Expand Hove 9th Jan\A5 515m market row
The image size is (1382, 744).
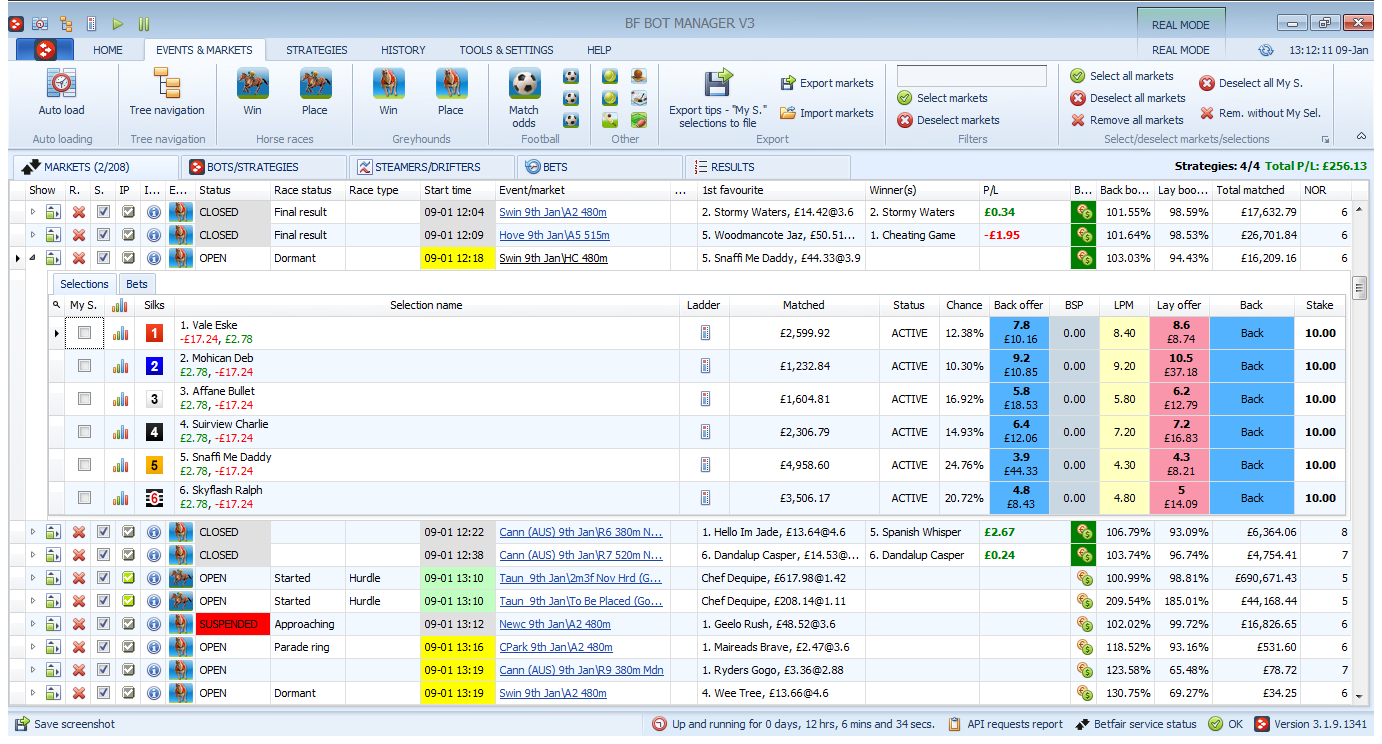click(32, 235)
